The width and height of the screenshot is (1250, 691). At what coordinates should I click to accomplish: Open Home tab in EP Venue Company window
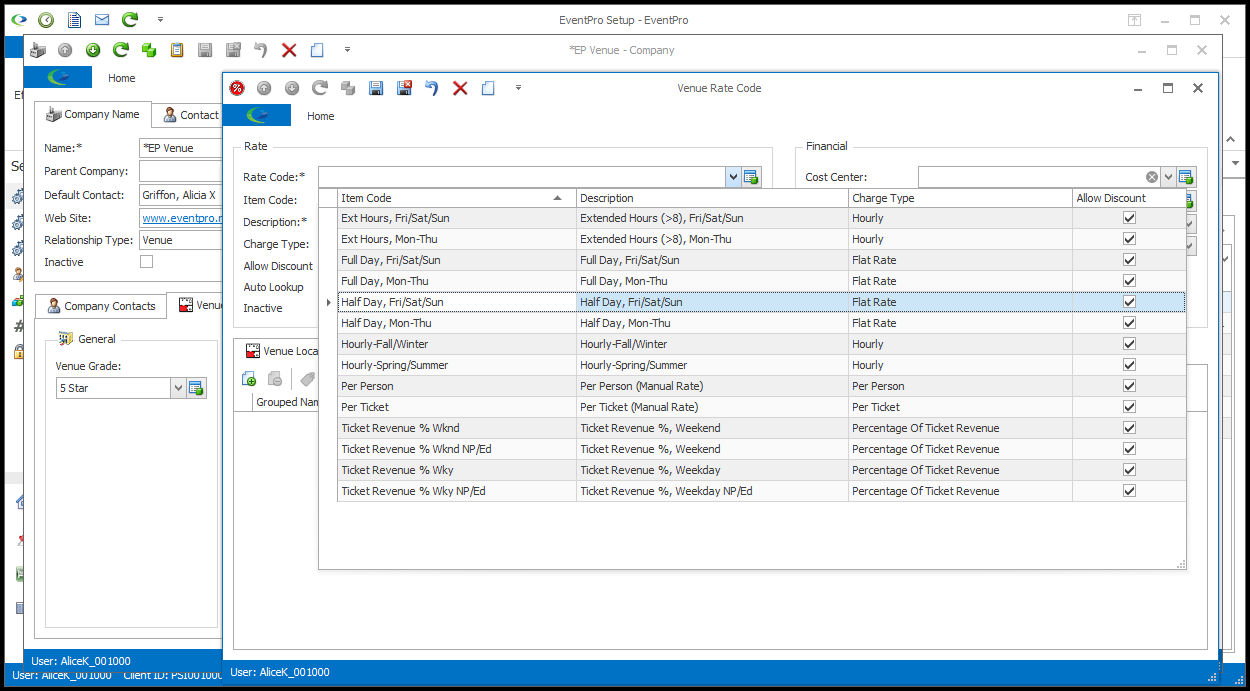pos(122,78)
